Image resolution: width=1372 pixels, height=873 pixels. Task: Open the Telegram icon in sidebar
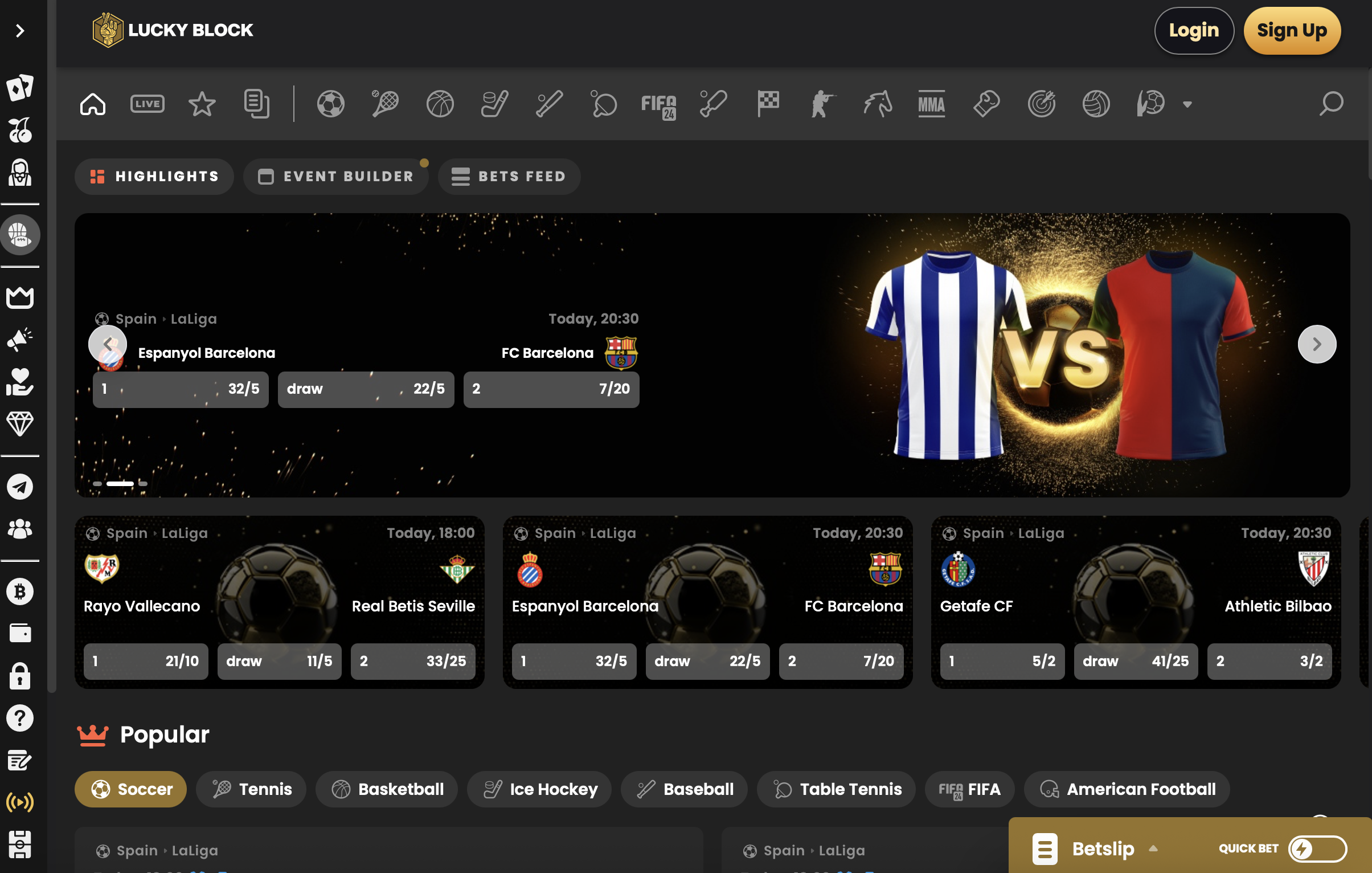20,487
